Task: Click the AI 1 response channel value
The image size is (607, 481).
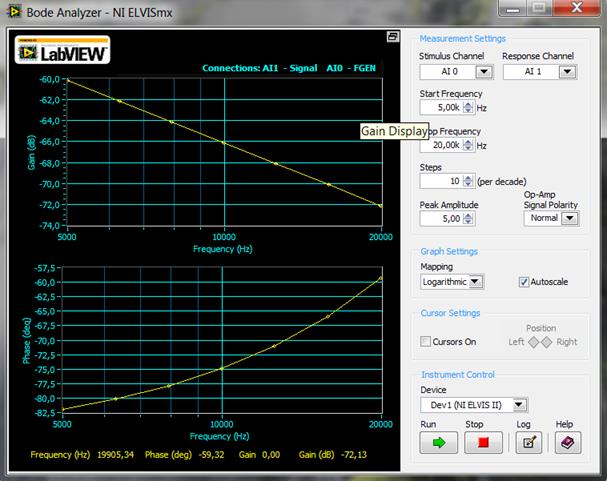Action: 532,72
